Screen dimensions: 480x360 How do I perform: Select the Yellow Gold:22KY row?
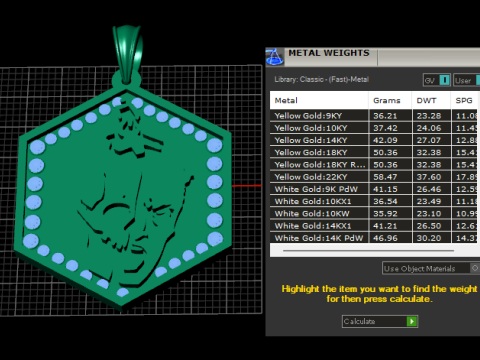click(x=373, y=177)
